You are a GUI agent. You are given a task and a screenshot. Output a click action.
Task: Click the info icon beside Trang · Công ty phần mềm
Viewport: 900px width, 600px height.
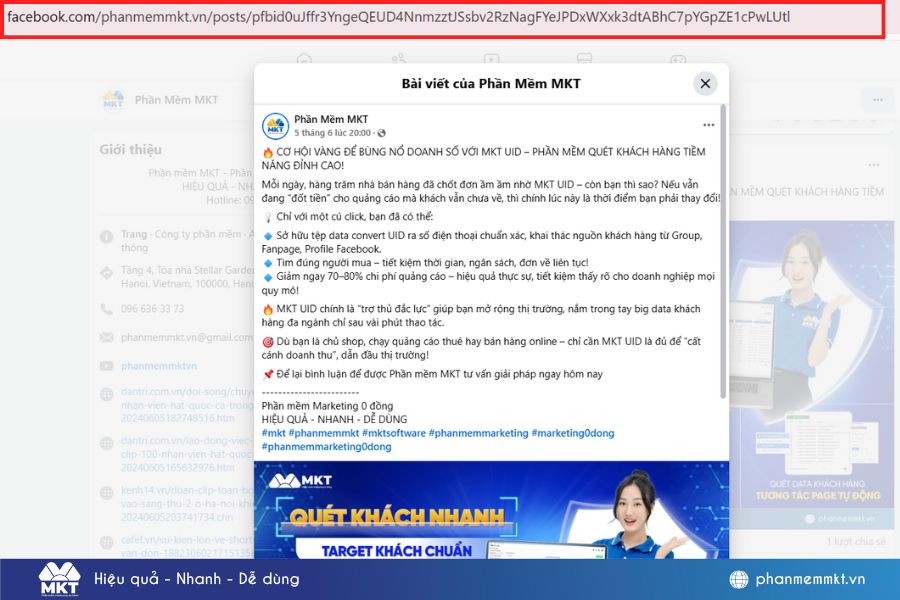point(106,237)
